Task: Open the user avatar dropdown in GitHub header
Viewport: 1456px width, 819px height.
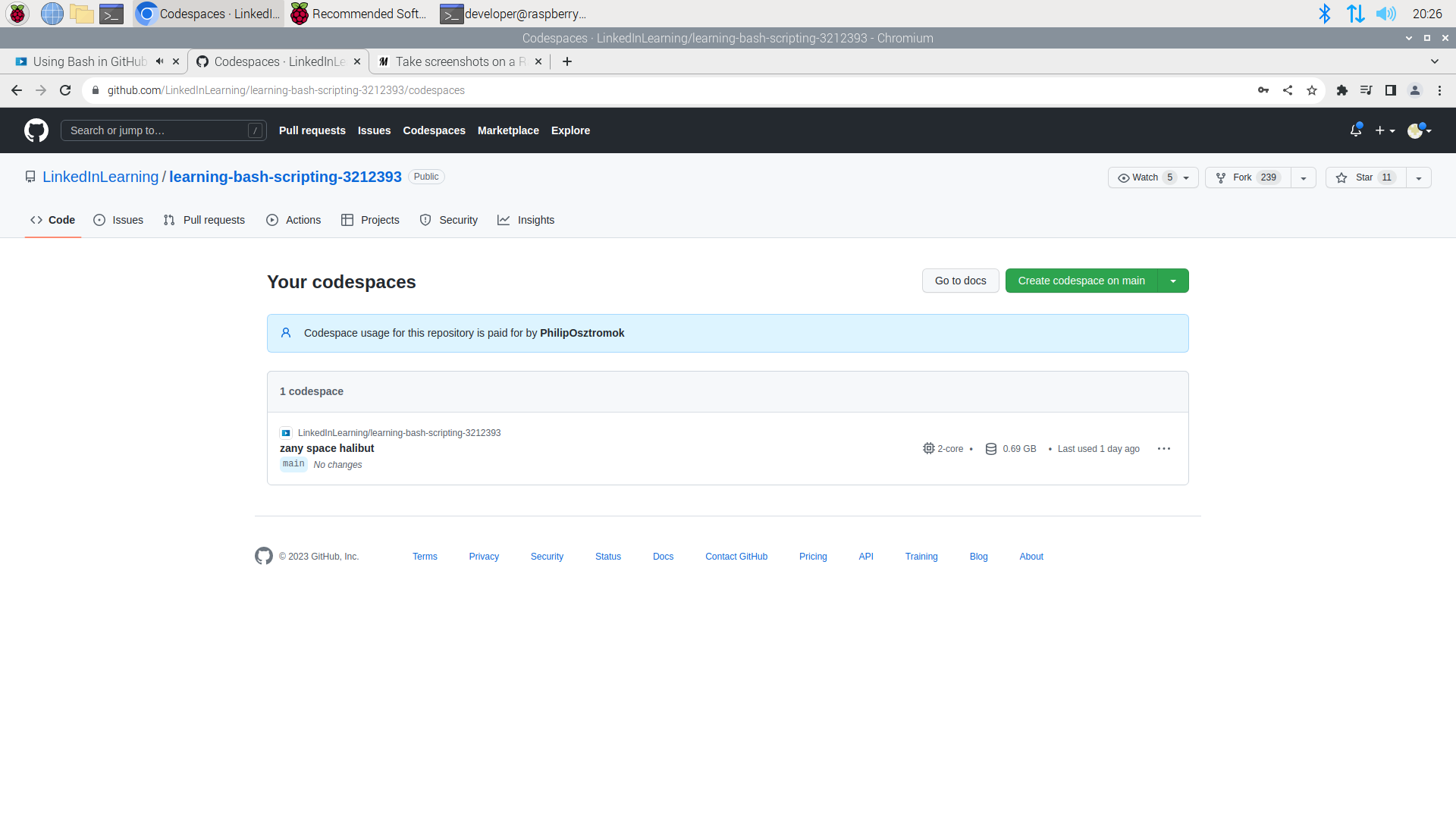Action: coord(1420,130)
